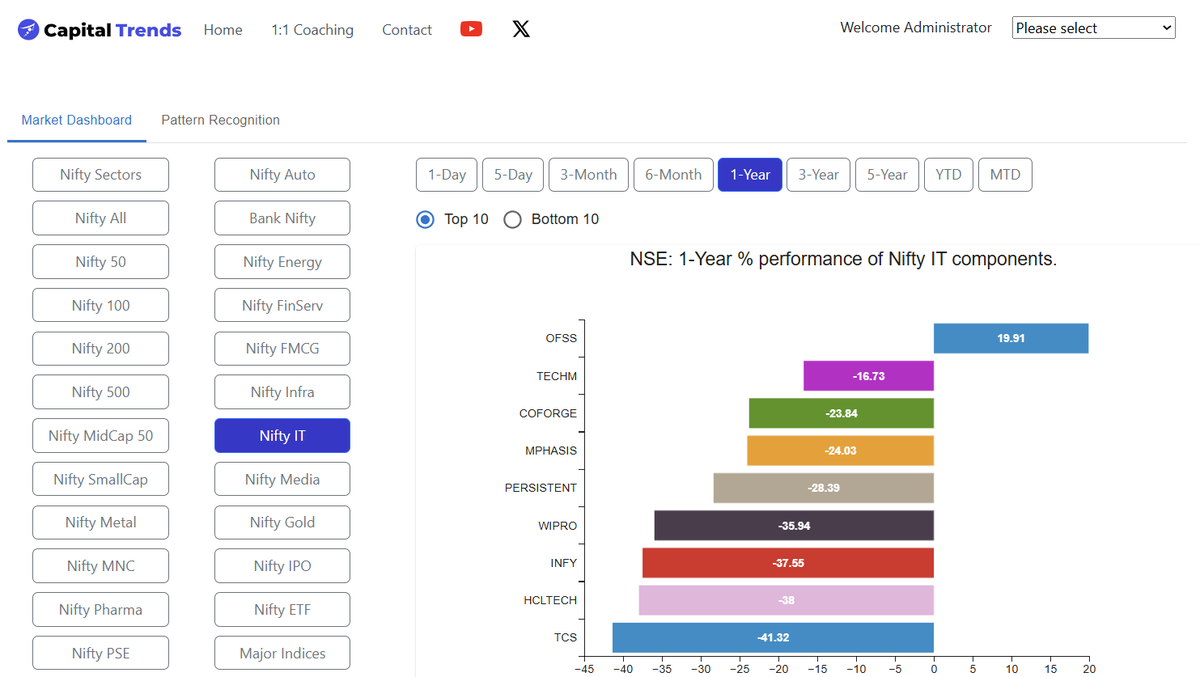Switch to the Pattern Recognition tab
1200x677 pixels.
220,120
